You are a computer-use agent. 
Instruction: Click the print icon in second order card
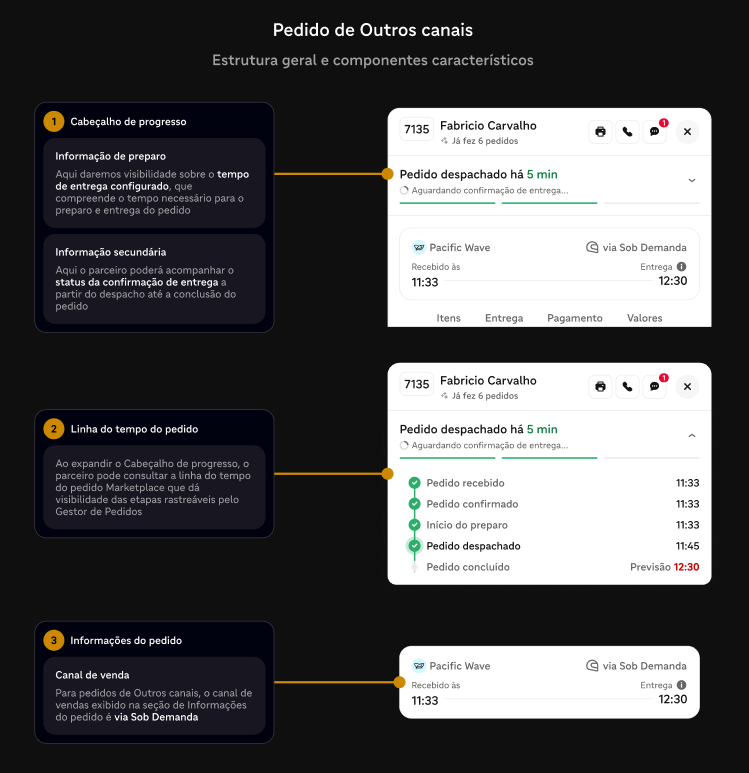[x=600, y=386]
